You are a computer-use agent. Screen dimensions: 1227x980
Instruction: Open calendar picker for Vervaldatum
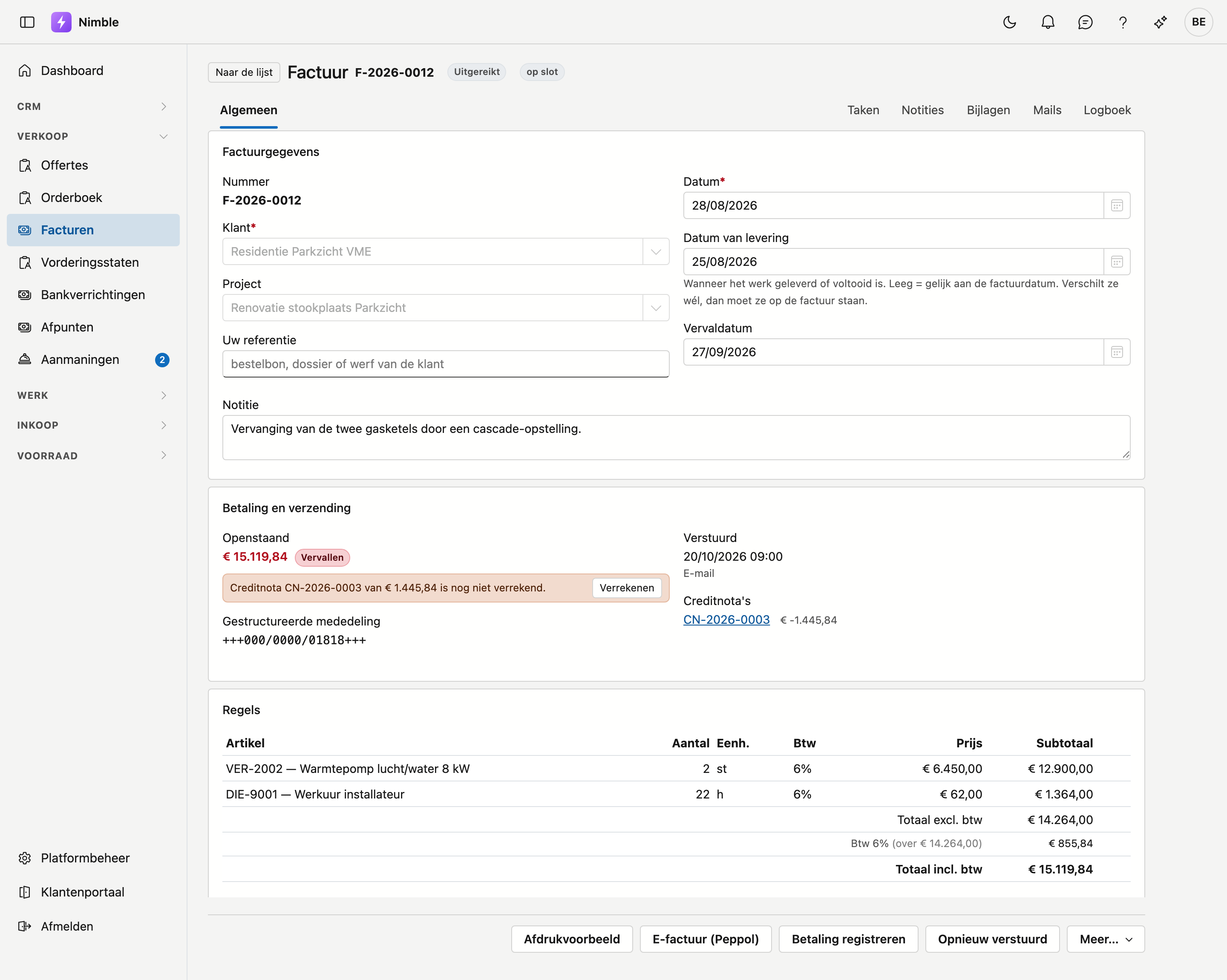coord(1117,352)
